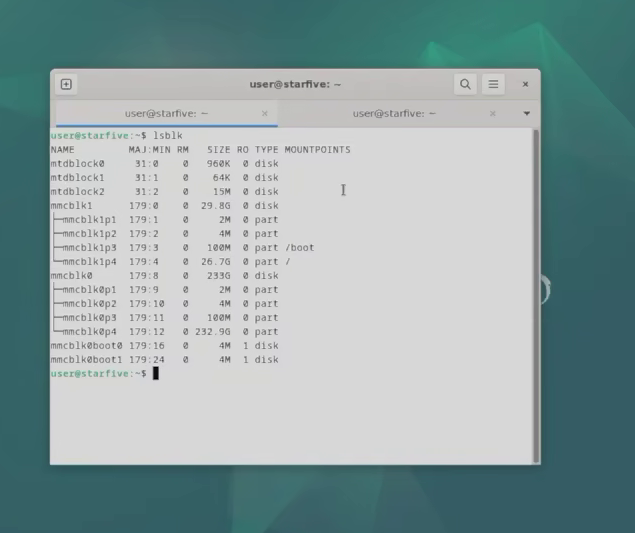Open the terminal search tool
The image size is (635, 533).
click(x=465, y=84)
